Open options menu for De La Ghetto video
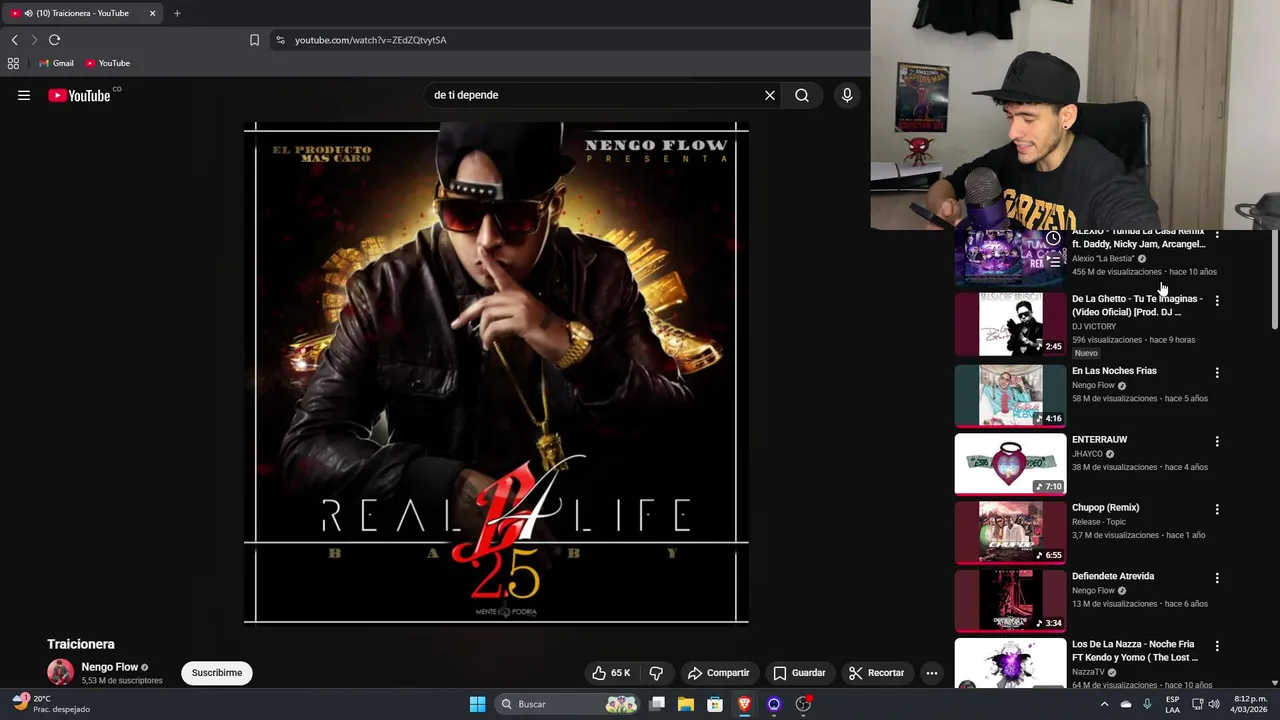Screen dimensions: 1280x720 [1217, 300]
